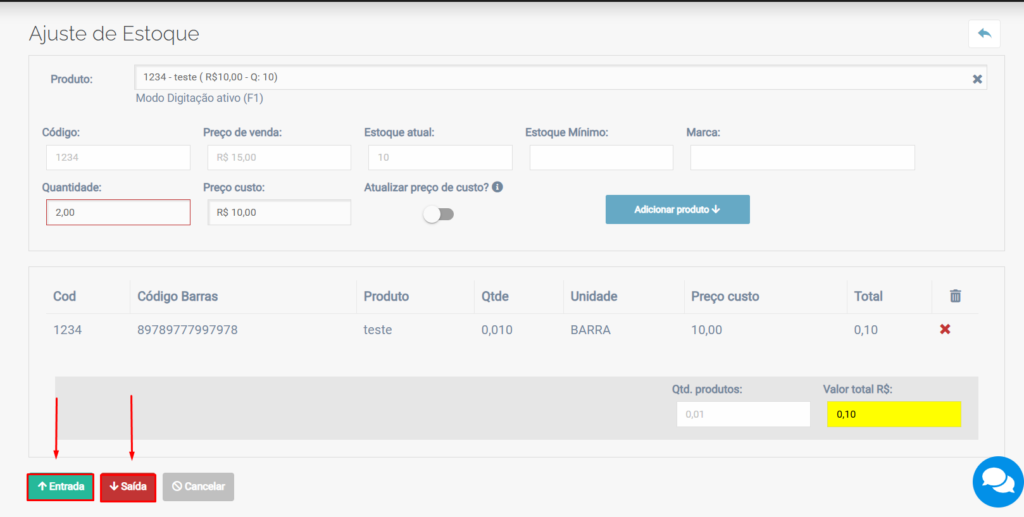Focus the Produto search field
Image resolution: width=1024 pixels, height=517 pixels.
[x=550, y=78]
